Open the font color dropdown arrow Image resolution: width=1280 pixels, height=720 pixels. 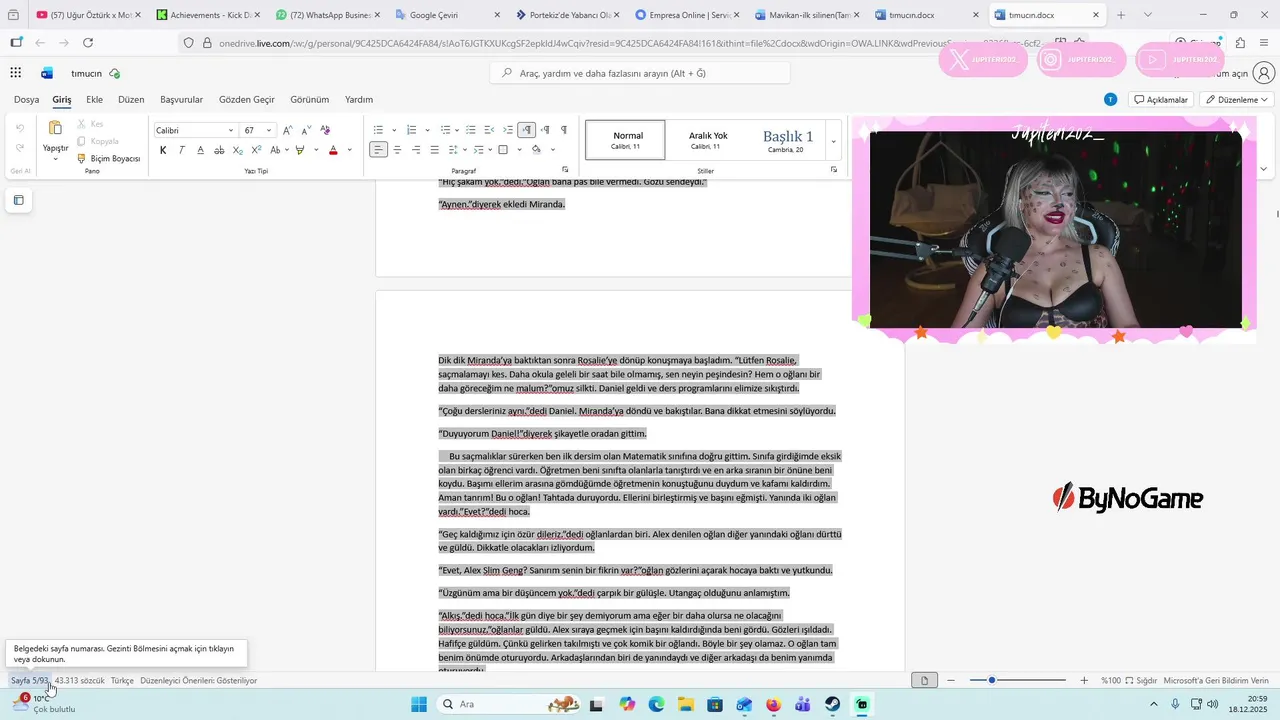[349, 150]
